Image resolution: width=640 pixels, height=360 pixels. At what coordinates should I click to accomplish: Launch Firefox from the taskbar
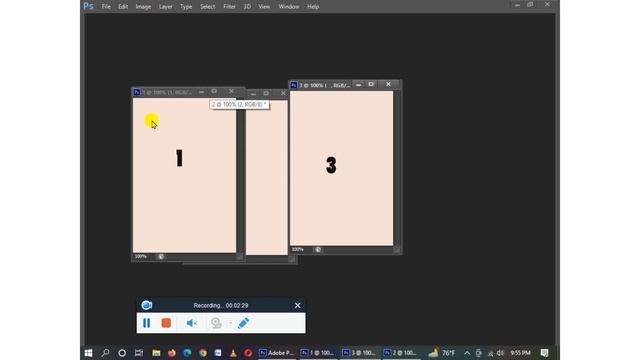[172, 353]
